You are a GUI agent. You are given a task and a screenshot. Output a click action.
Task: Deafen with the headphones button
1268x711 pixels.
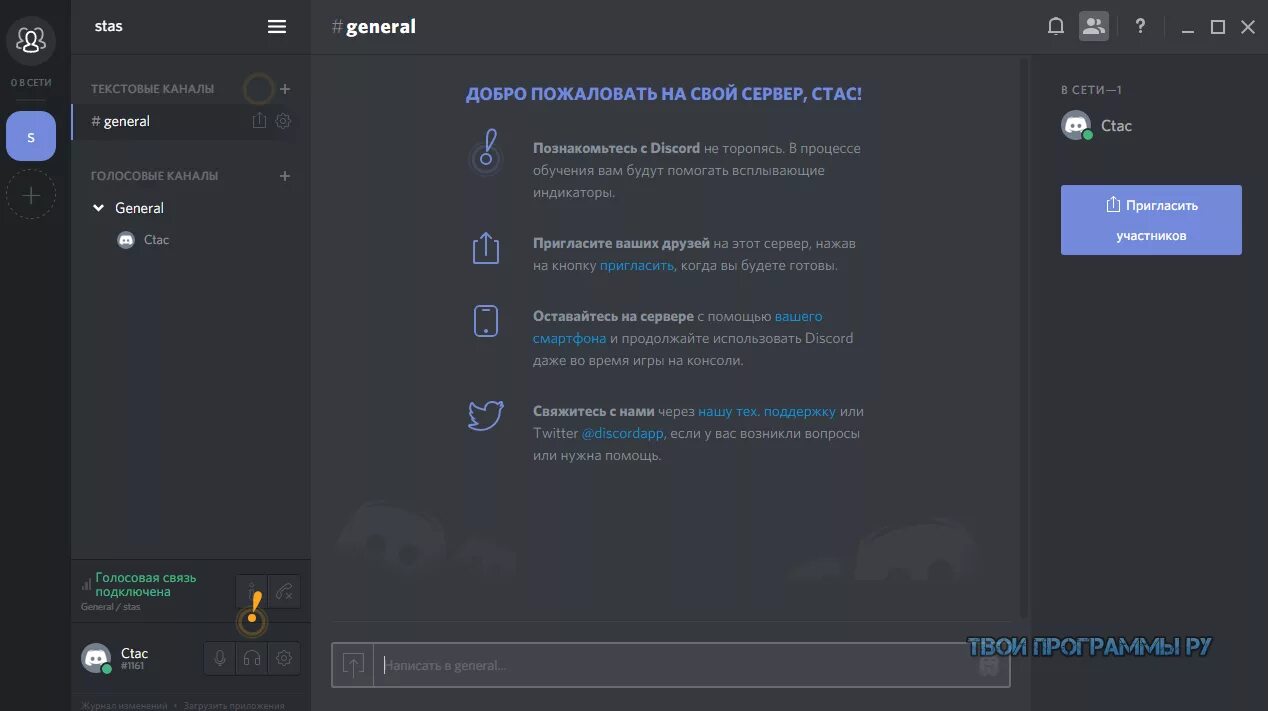tap(252, 658)
